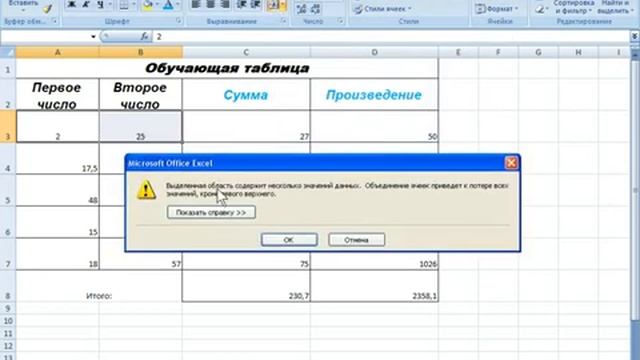Open the Merge and Center dropdown arrow
This screenshot has height=360, width=640.
coord(283,4)
